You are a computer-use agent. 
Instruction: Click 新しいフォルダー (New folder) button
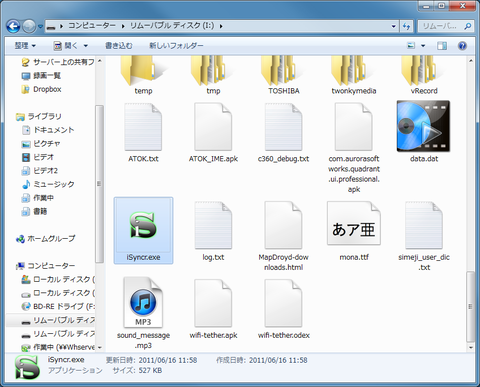(176, 46)
